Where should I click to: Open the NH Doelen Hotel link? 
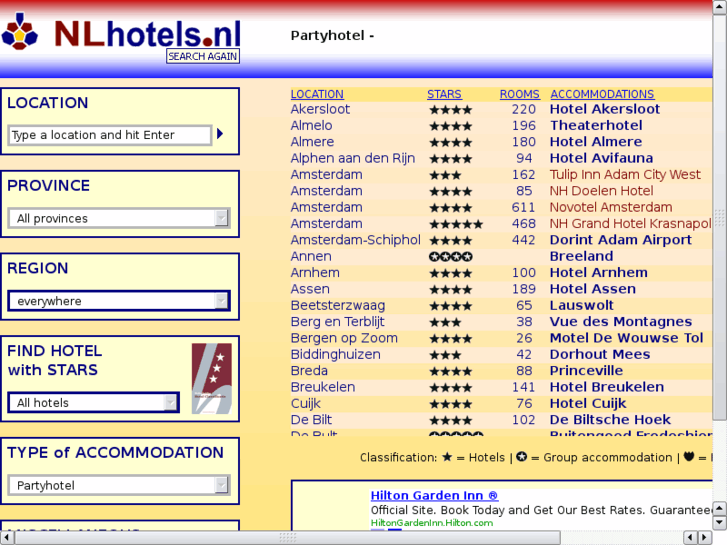[x=601, y=191]
